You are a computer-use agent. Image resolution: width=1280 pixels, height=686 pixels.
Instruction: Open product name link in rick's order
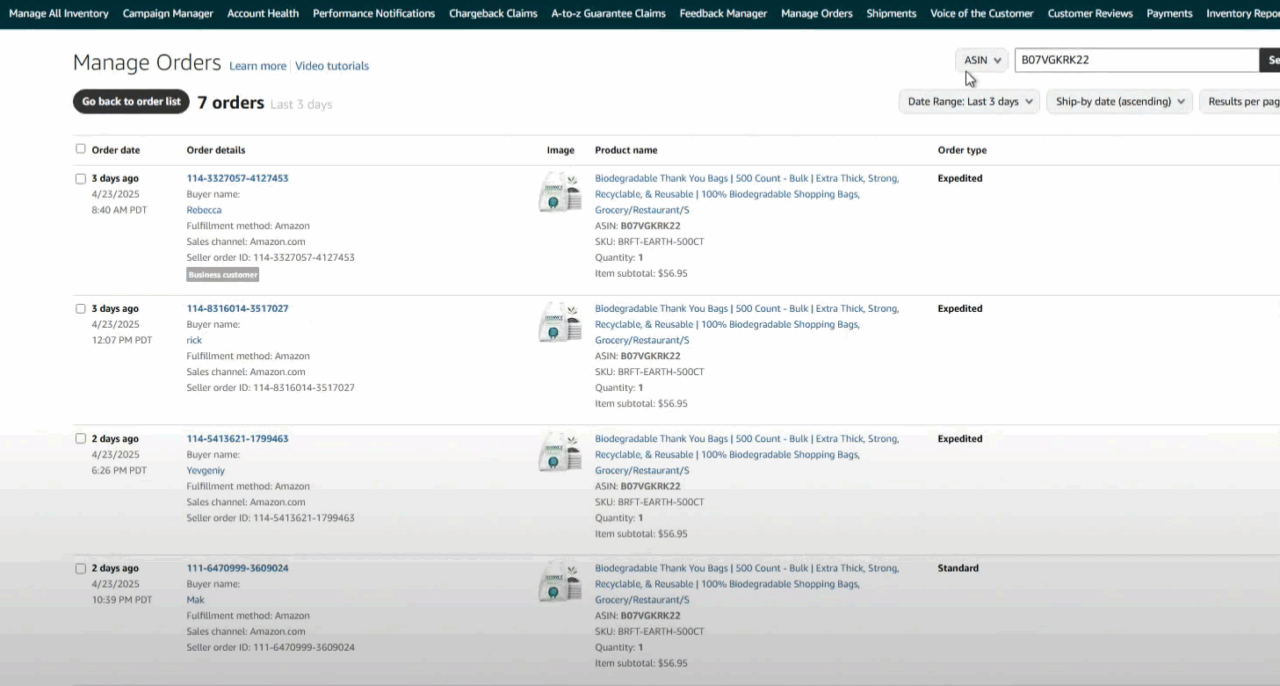[747, 324]
